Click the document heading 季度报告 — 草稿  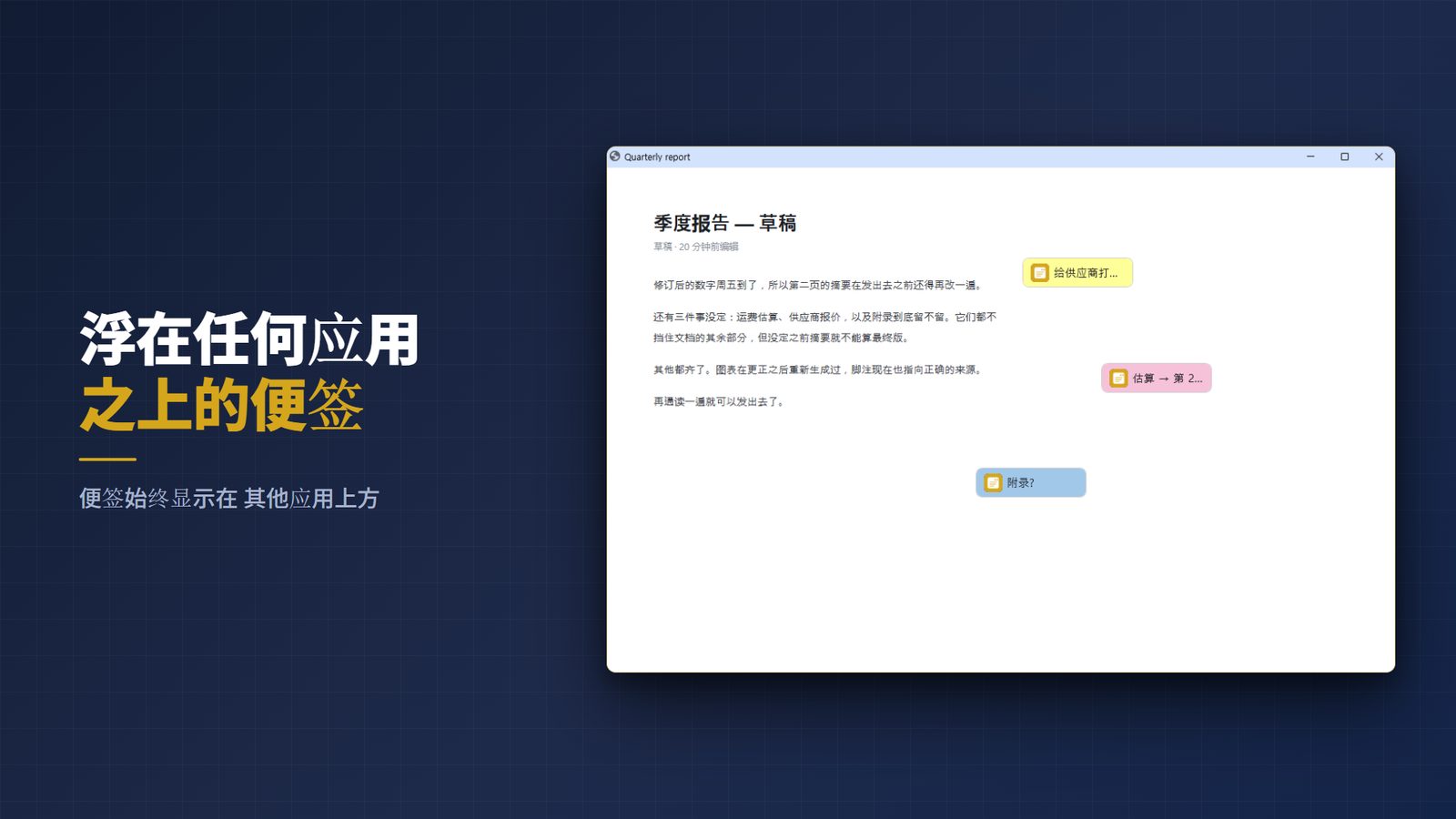click(x=724, y=223)
